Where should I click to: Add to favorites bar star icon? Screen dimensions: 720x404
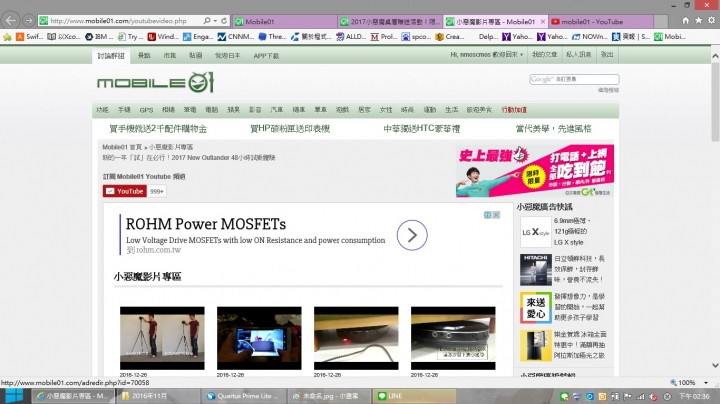click(7, 37)
